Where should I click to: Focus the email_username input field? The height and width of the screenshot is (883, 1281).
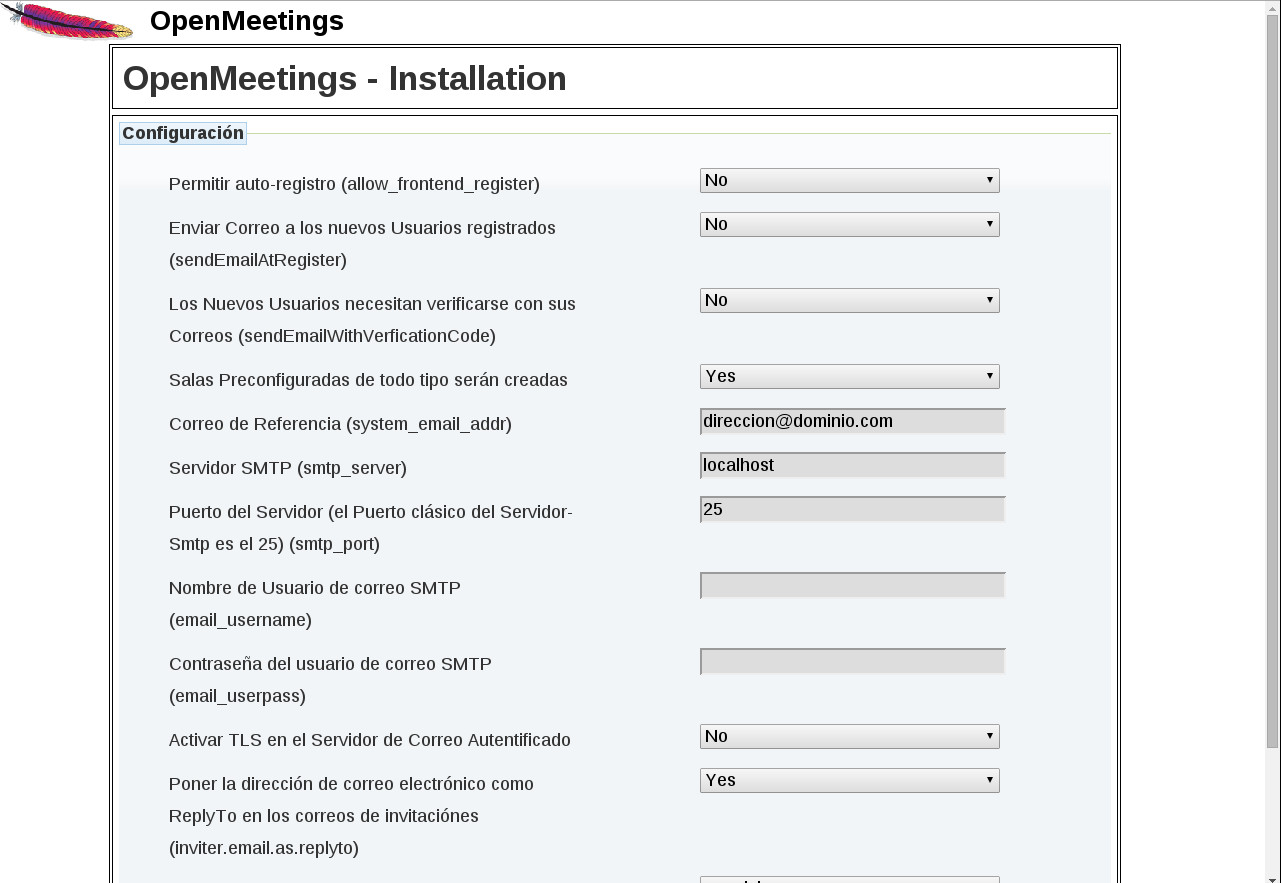coord(852,585)
